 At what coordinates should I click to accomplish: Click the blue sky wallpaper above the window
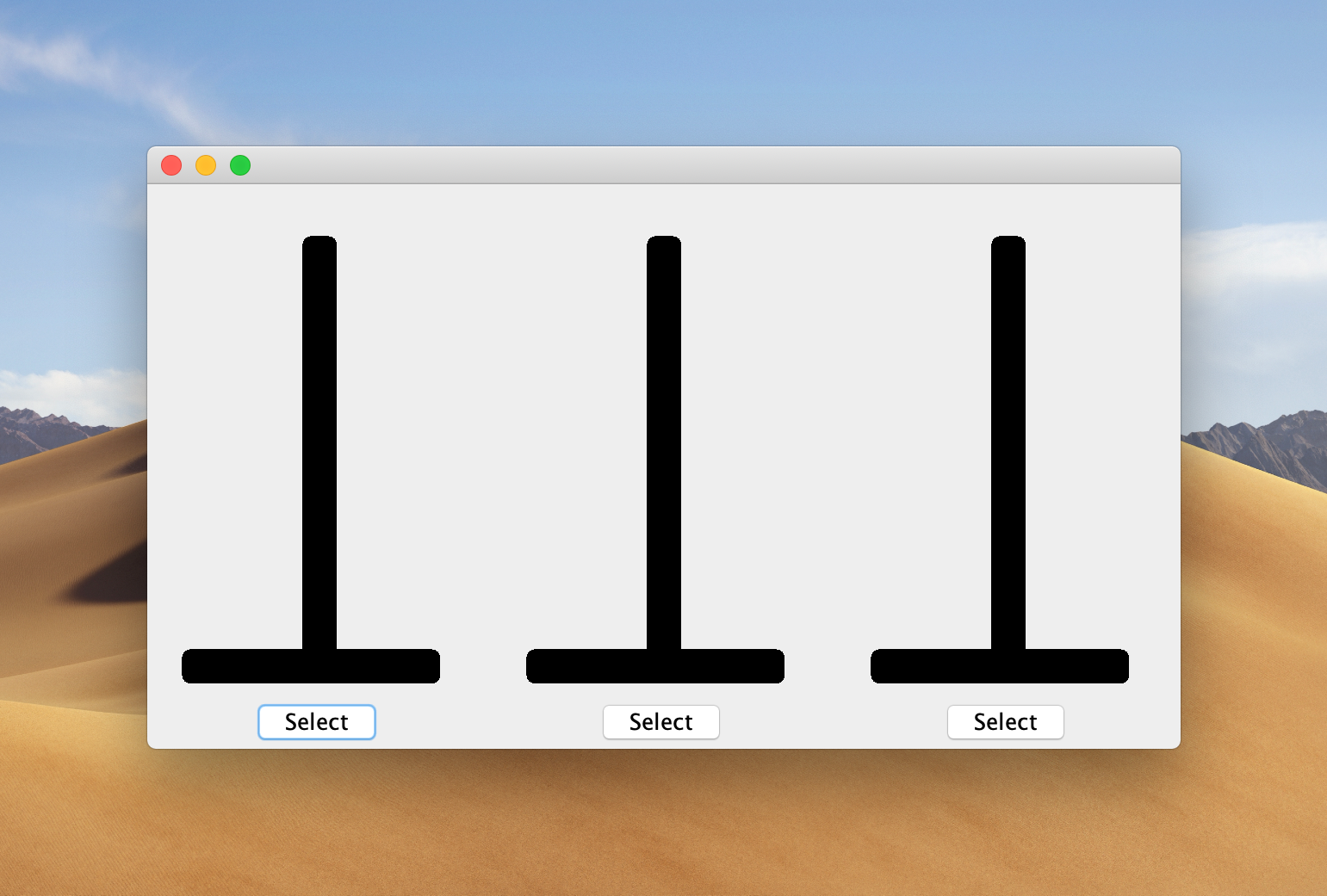(663, 69)
